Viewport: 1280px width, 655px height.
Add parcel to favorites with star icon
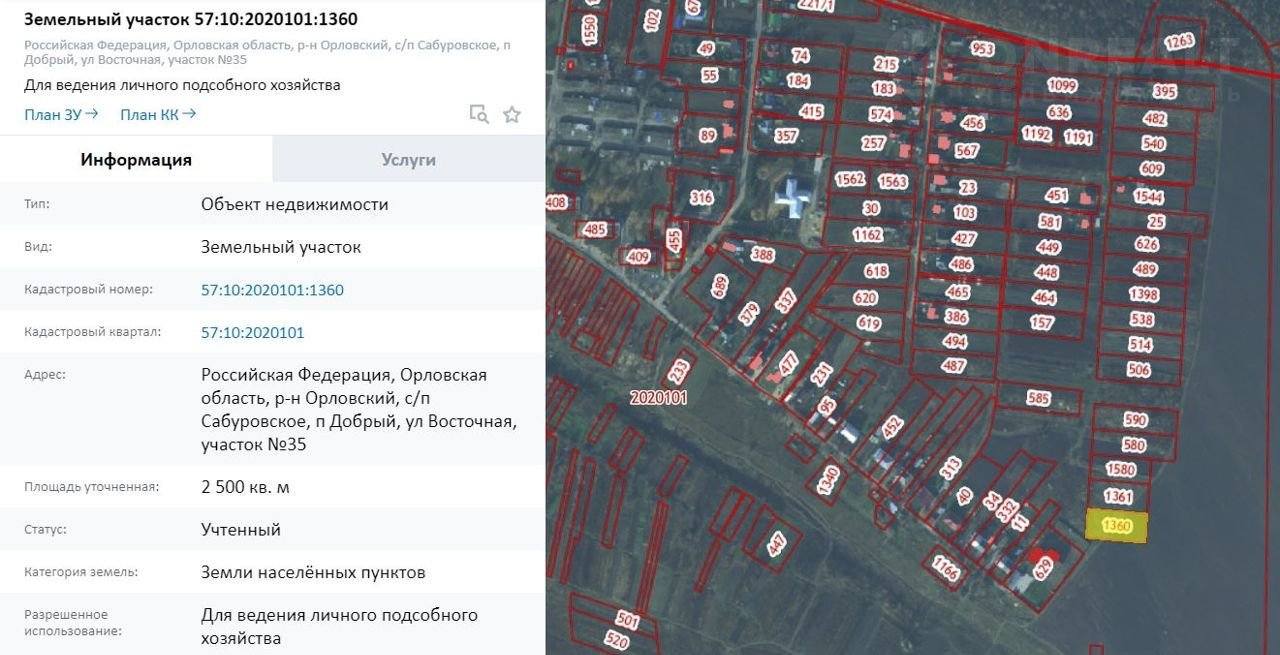[x=512, y=114]
